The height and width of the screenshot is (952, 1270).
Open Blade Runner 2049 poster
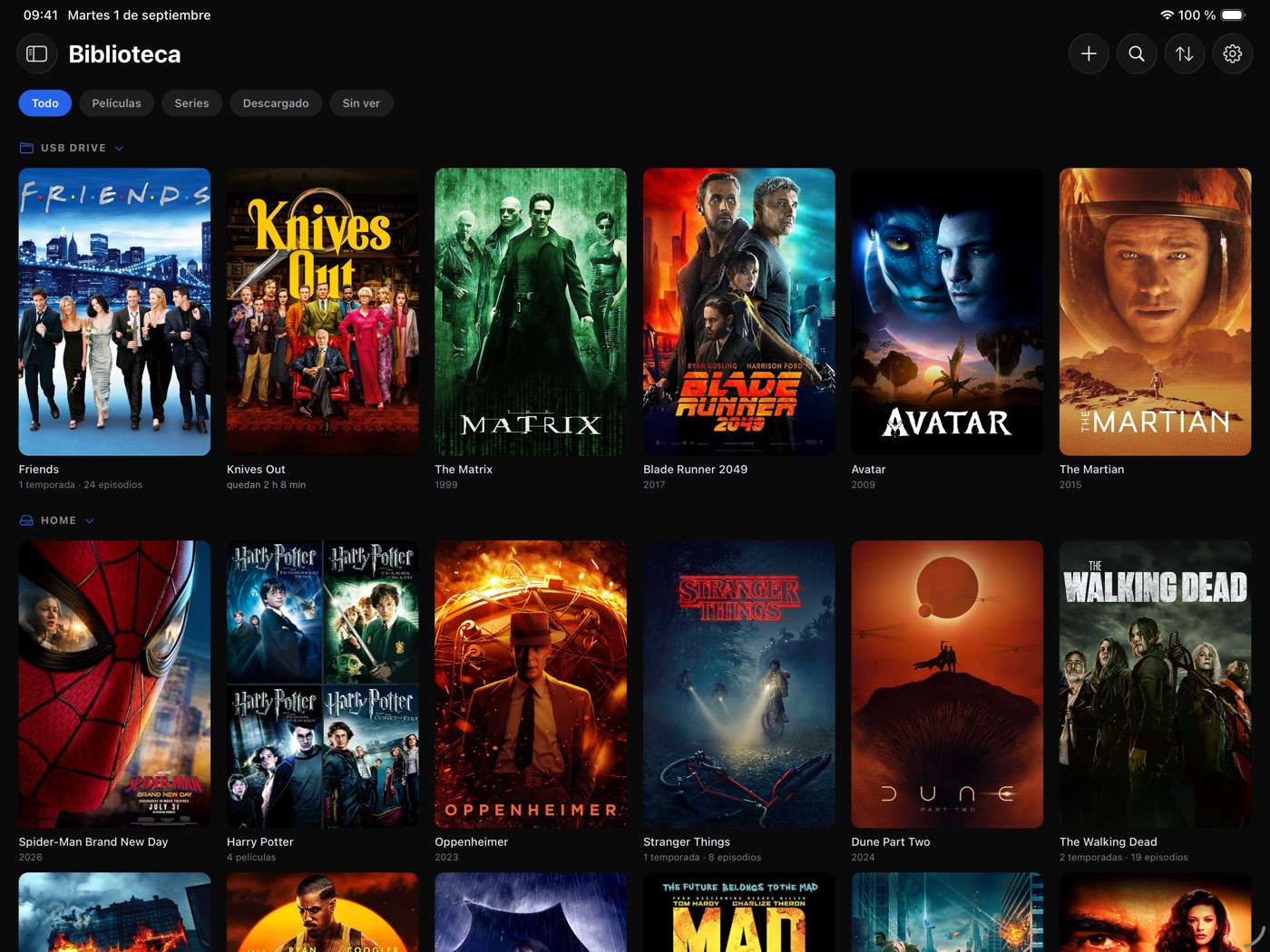coord(739,312)
